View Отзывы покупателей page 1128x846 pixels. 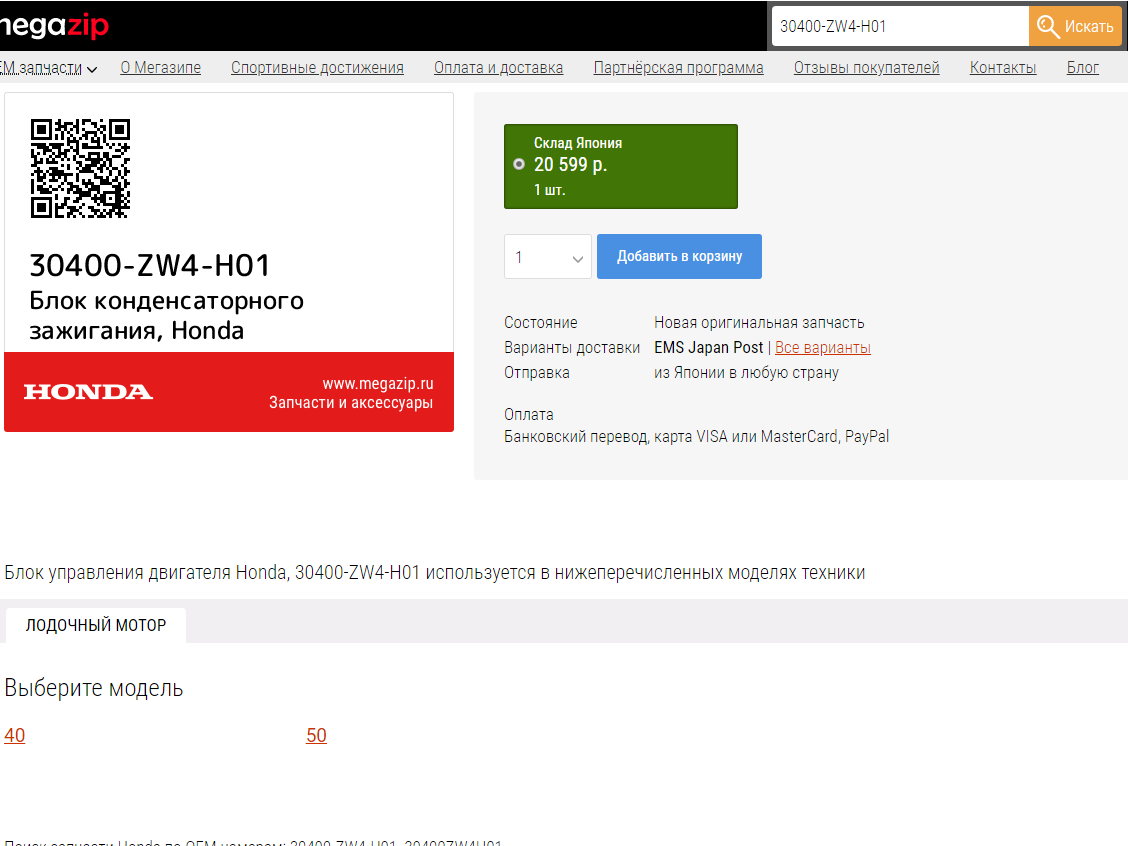tap(866, 68)
